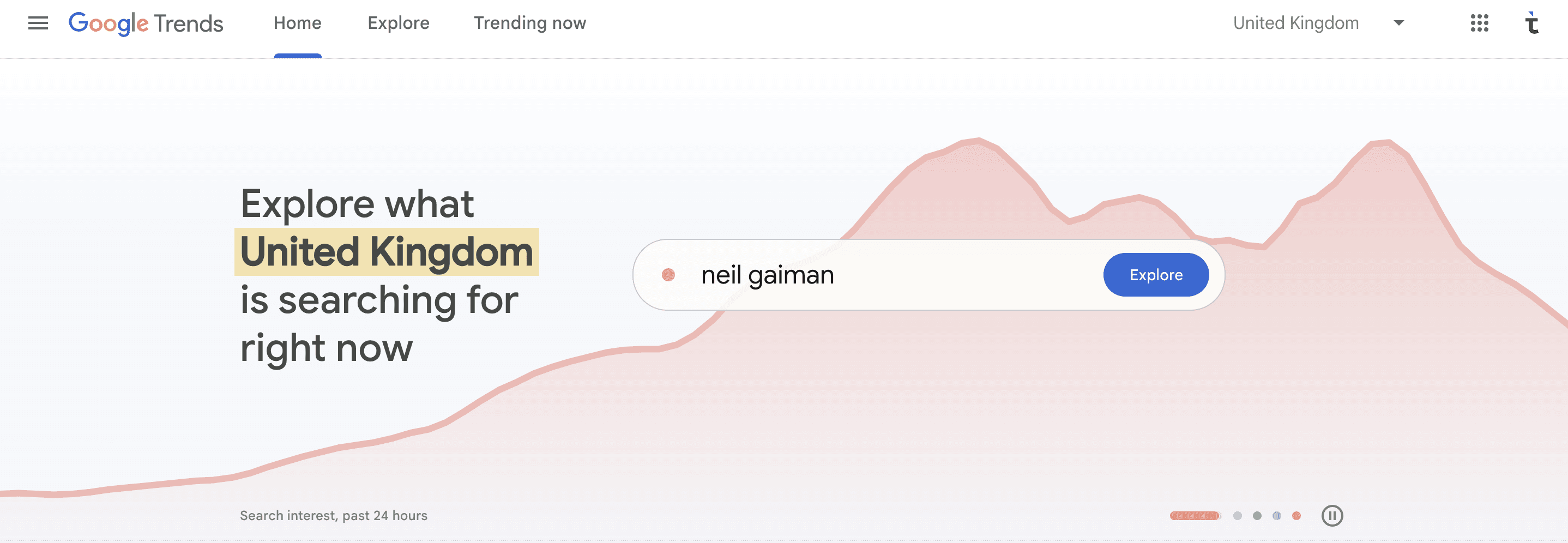This screenshot has height=543, width=1568.
Task: Select the Home navigation item
Action: [x=297, y=23]
